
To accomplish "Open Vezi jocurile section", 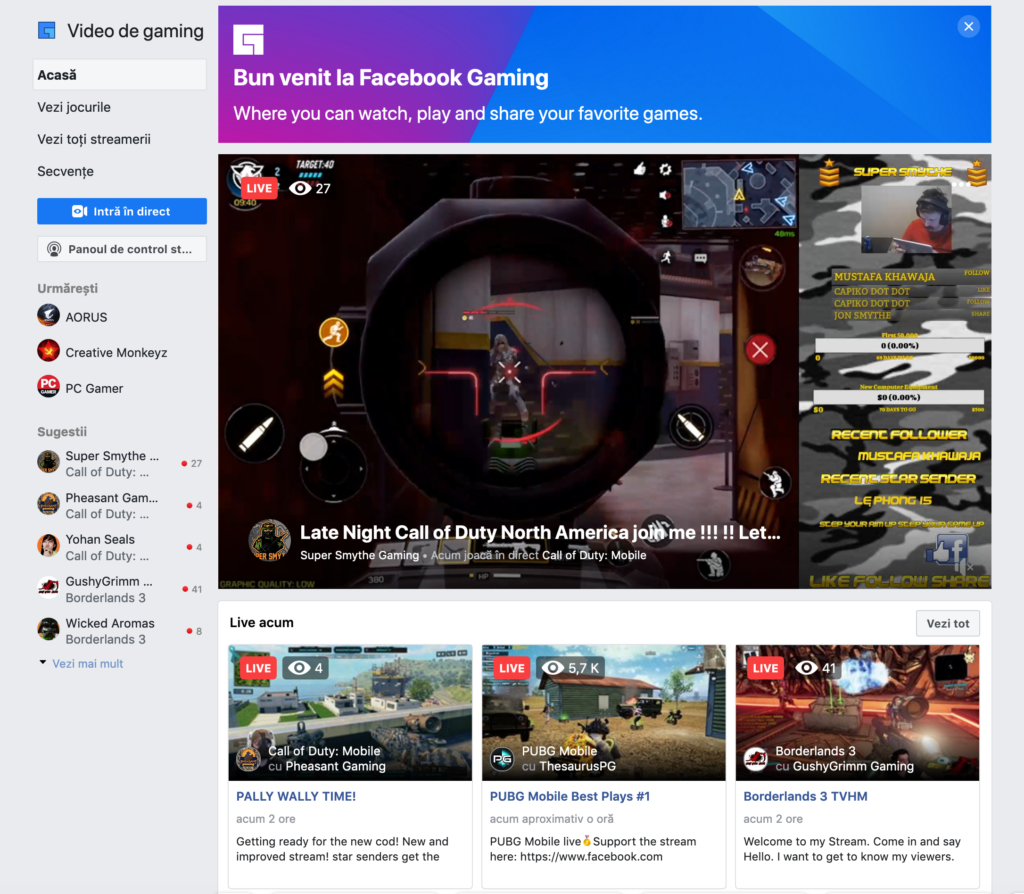I will [74, 107].
